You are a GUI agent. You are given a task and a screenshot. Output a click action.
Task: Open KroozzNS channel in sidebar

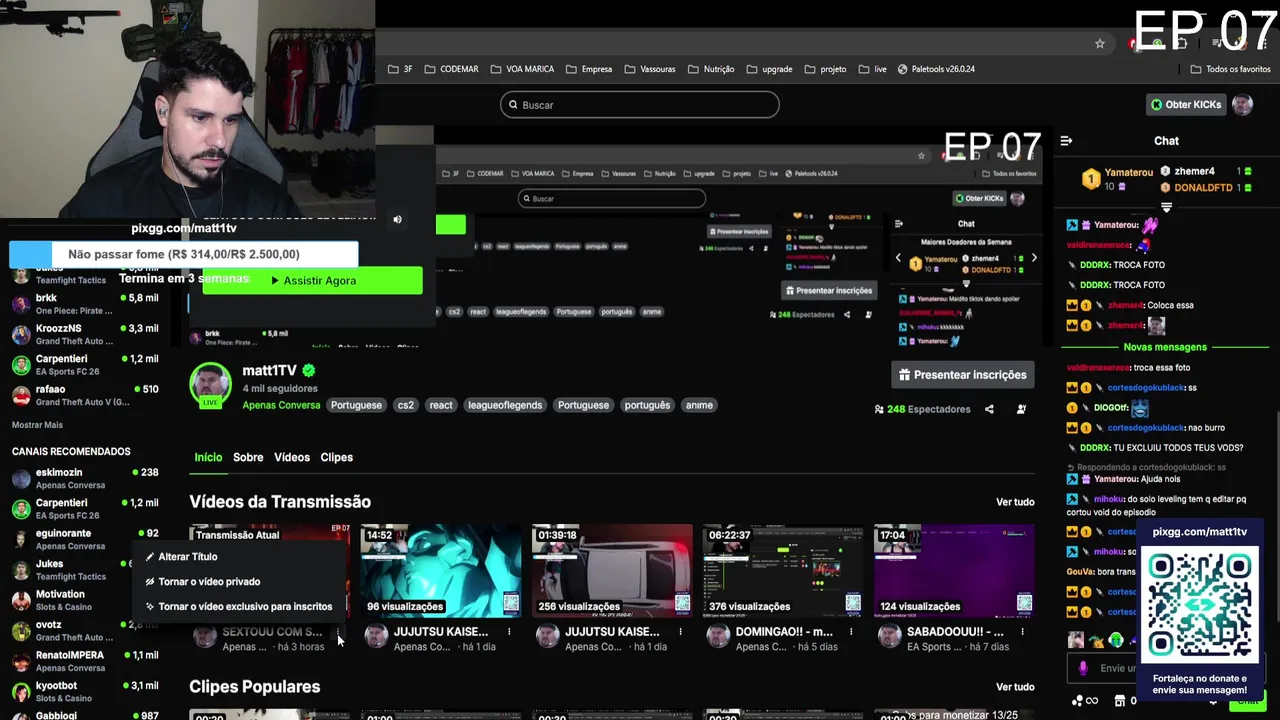85,334
